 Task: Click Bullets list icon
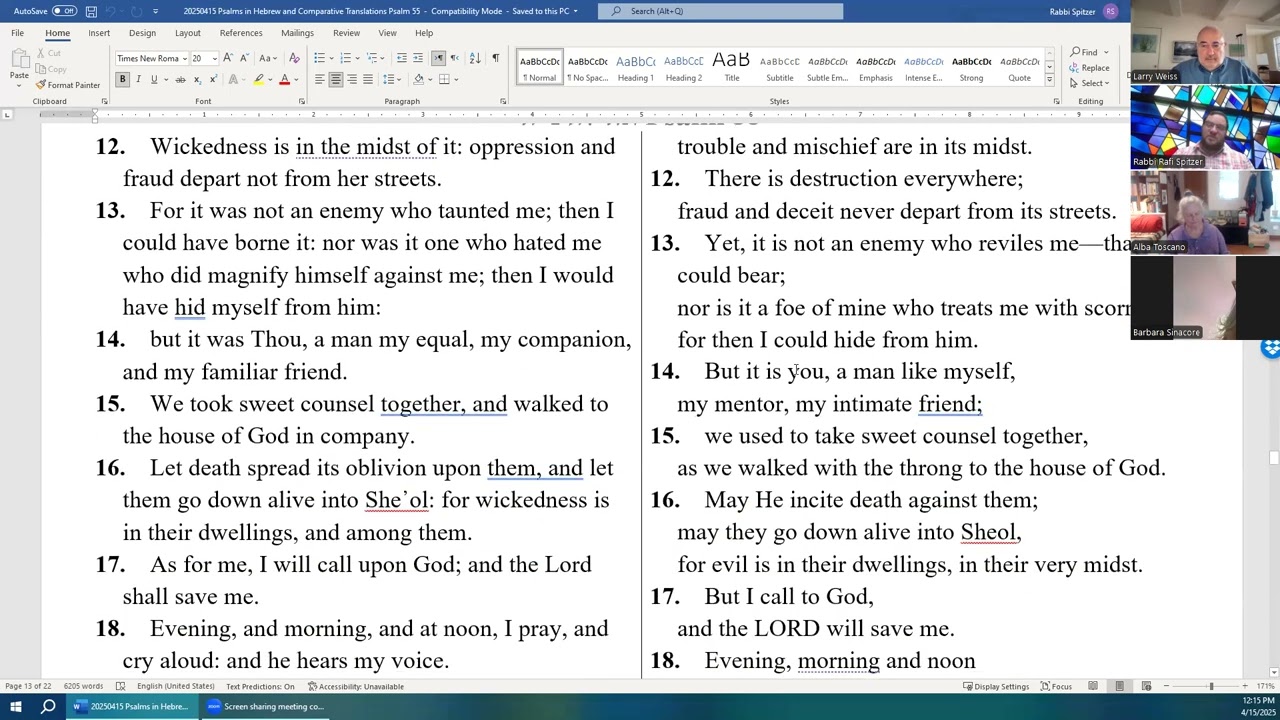click(x=319, y=58)
